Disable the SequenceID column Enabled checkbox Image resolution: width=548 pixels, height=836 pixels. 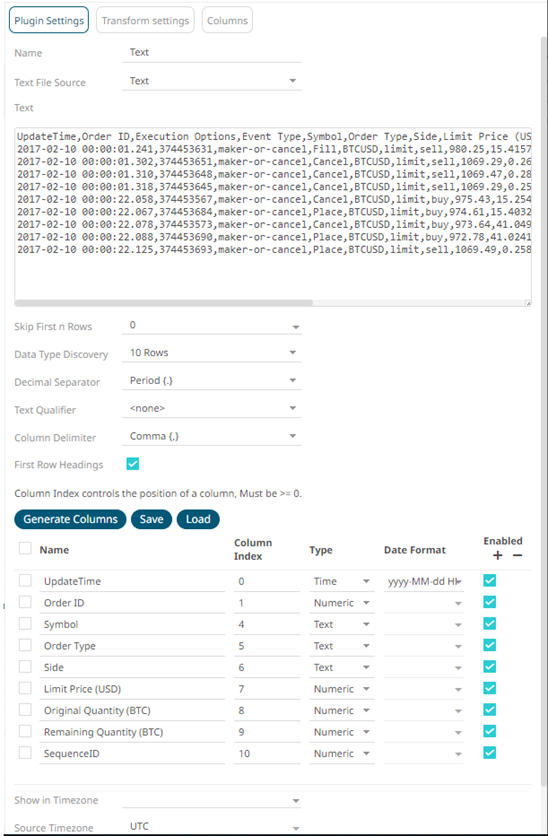pos(489,753)
